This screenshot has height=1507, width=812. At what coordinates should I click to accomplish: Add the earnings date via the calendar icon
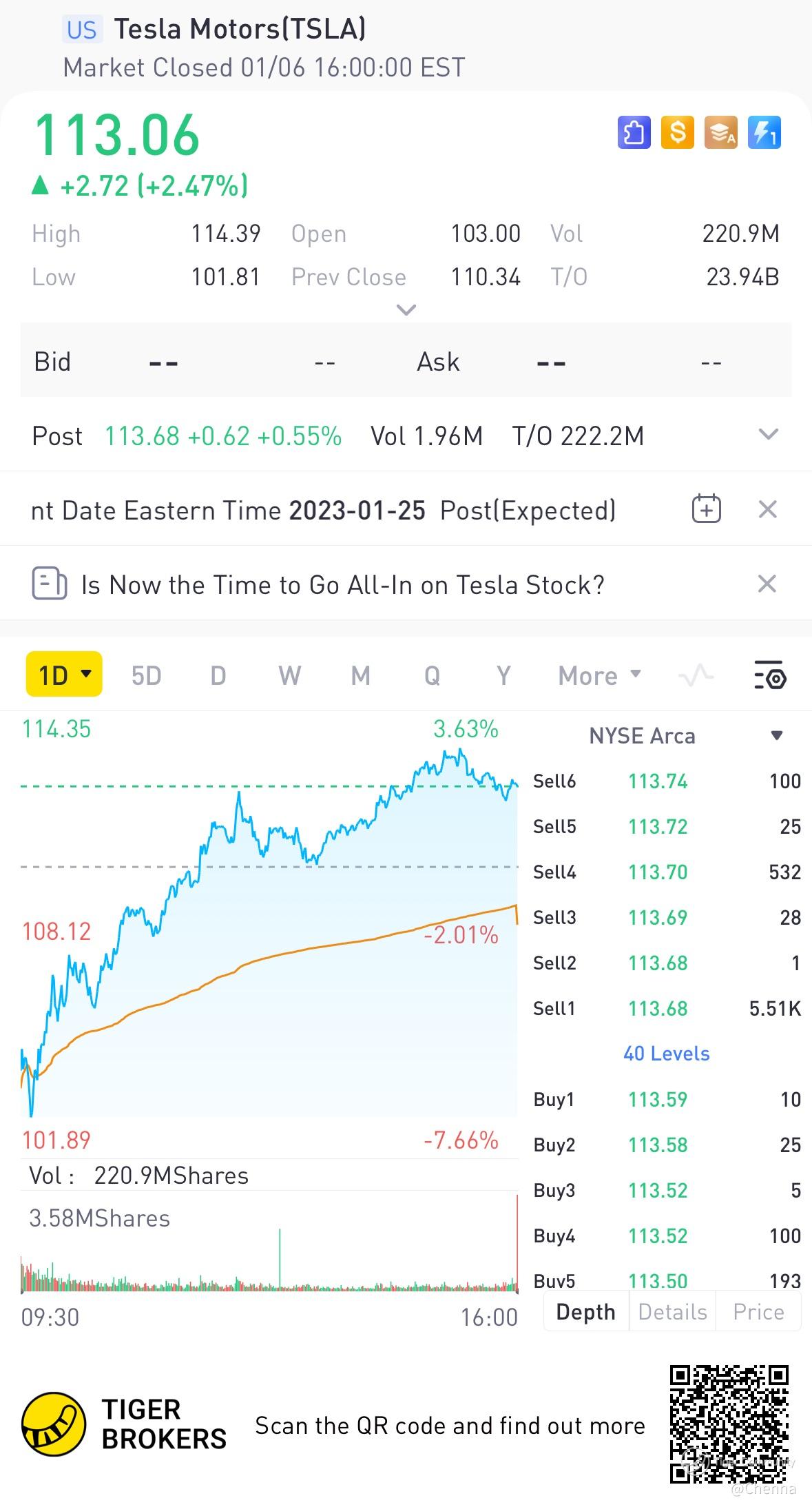click(706, 509)
